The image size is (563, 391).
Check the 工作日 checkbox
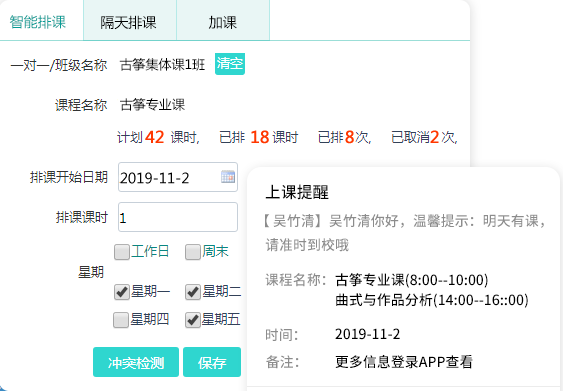click(x=122, y=252)
